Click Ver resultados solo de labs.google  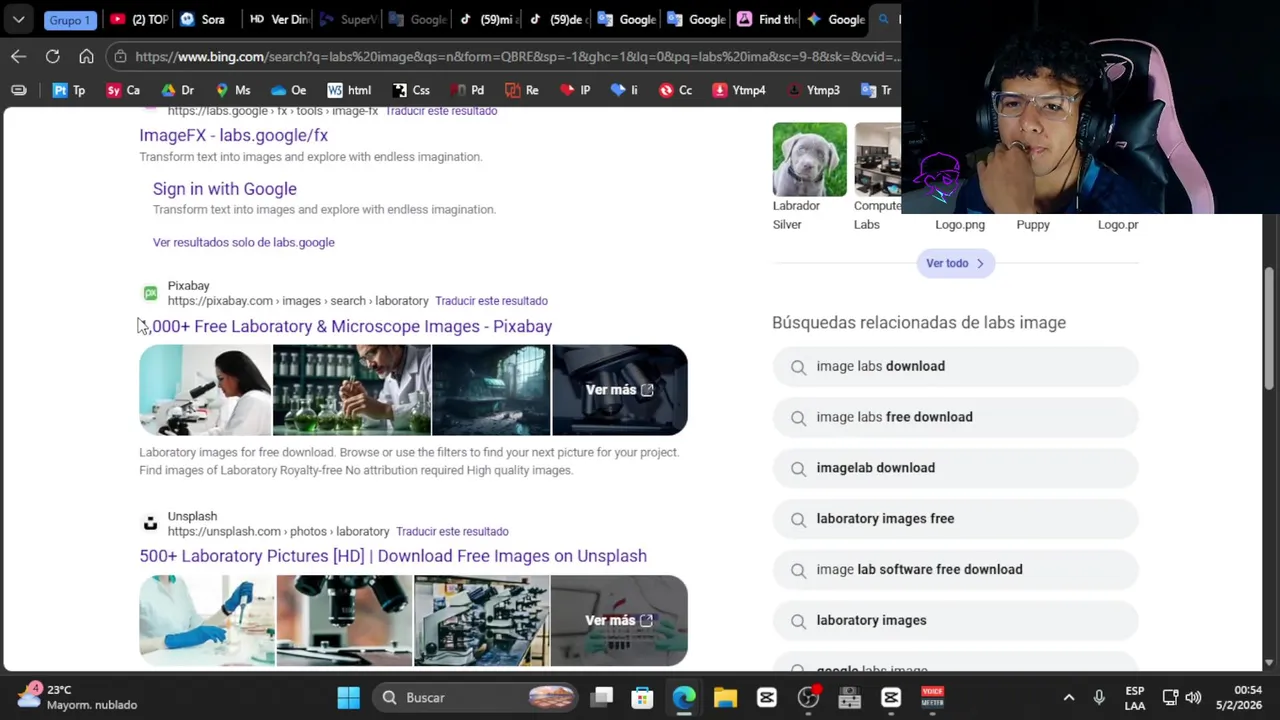tap(243, 242)
